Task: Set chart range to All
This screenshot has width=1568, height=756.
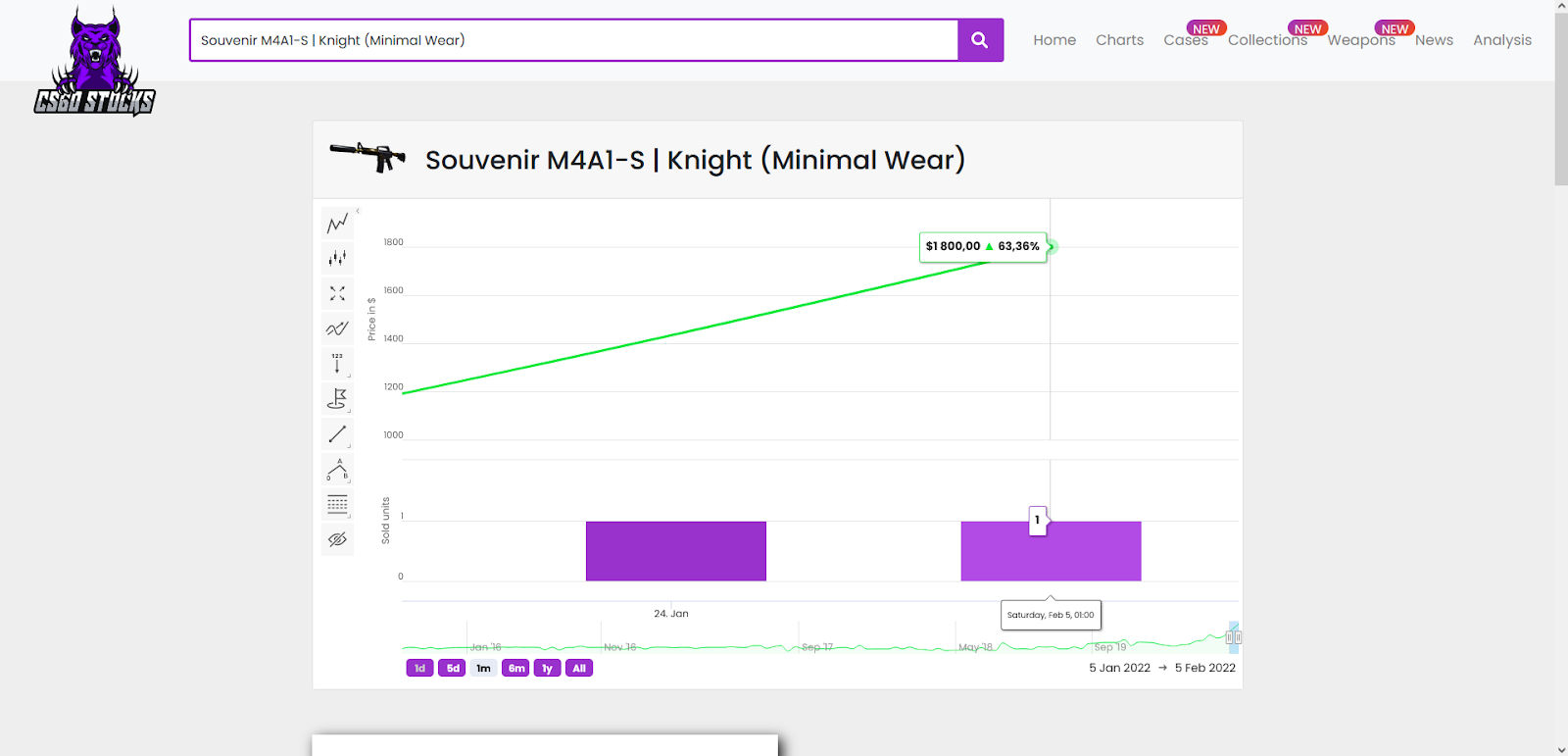Action: coord(579,668)
